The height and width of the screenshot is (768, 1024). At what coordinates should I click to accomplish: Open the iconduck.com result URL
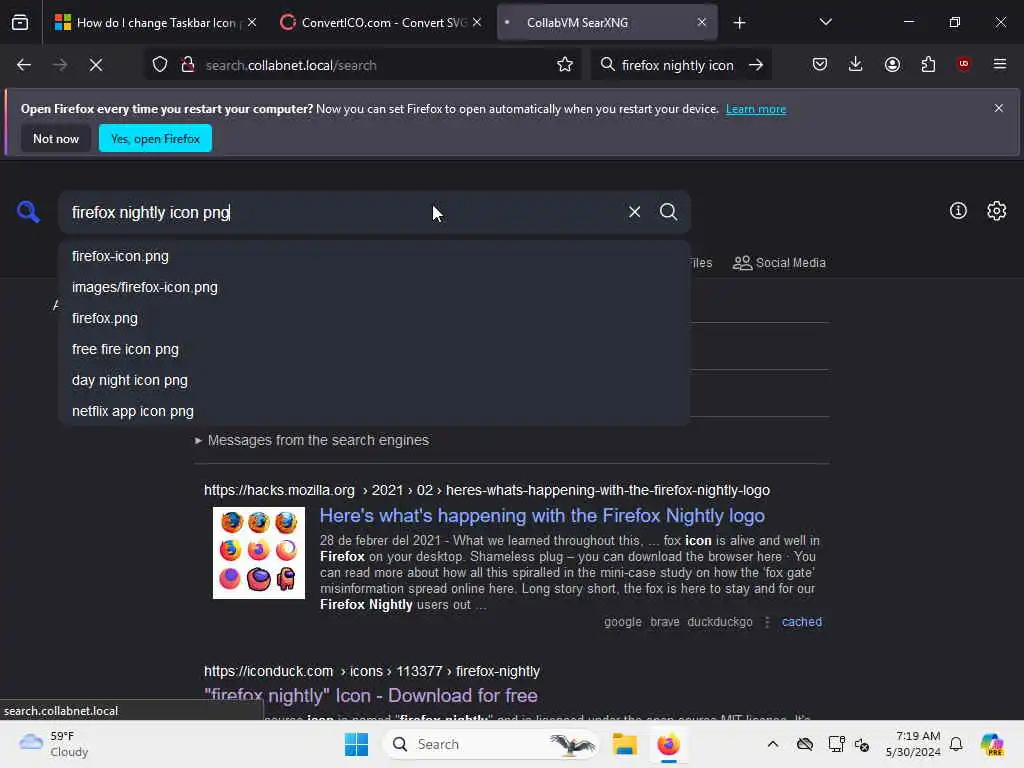click(x=372, y=671)
